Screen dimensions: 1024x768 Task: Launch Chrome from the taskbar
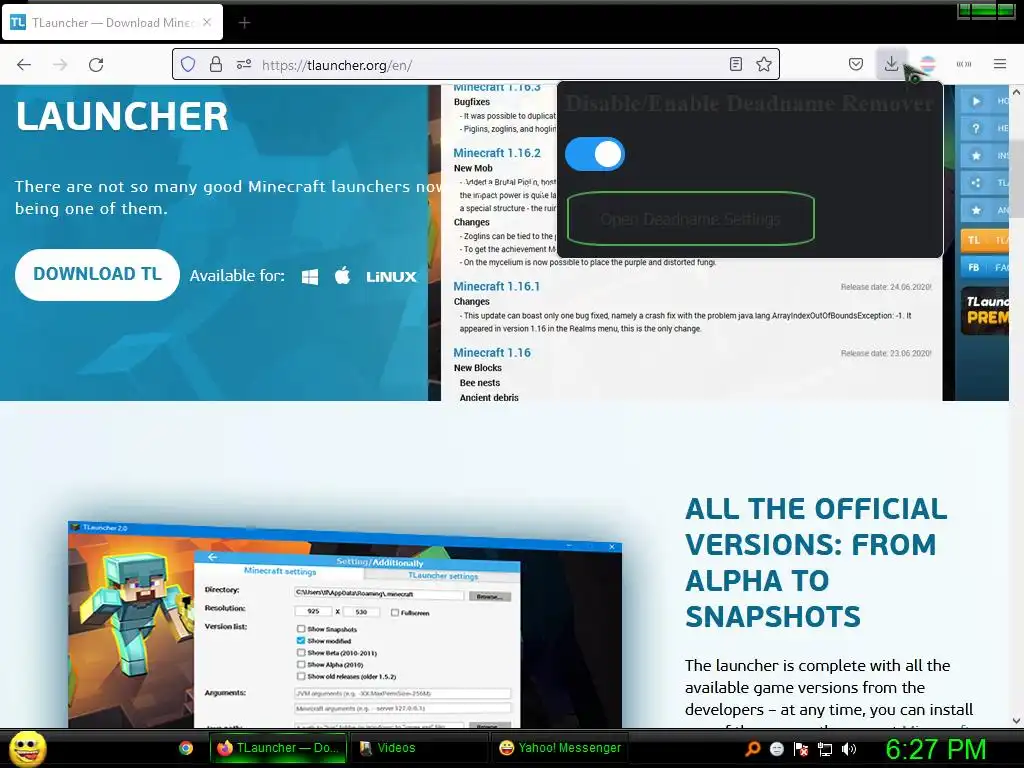point(186,748)
